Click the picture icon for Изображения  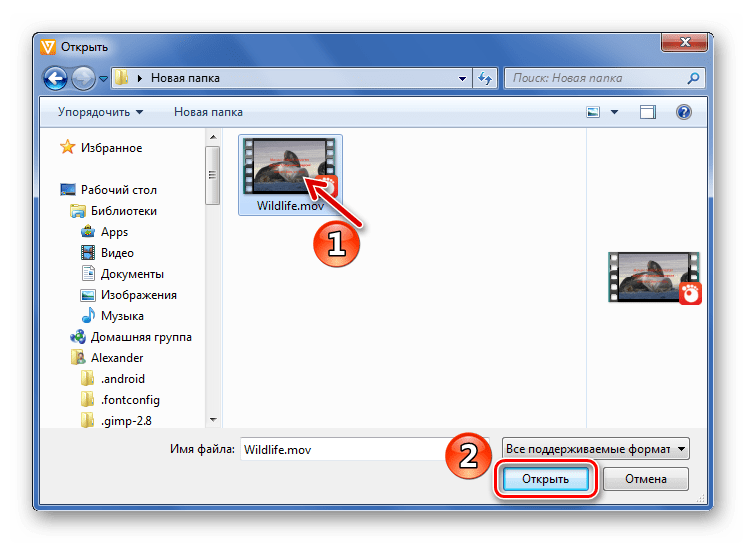point(88,295)
